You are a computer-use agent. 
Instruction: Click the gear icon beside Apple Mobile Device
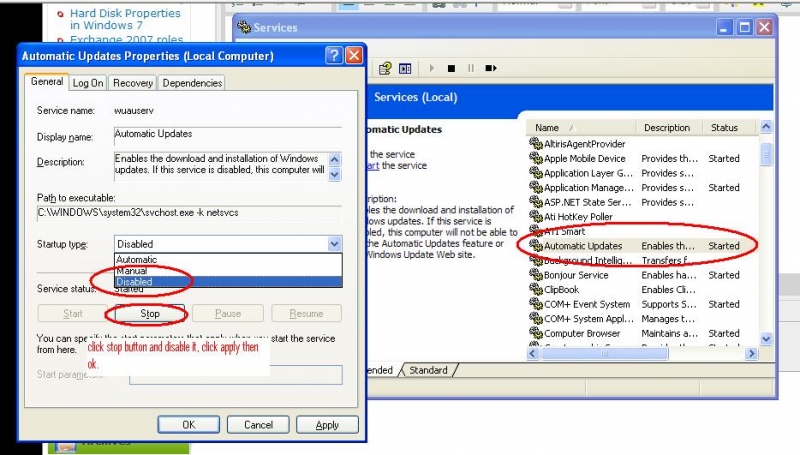(x=534, y=158)
